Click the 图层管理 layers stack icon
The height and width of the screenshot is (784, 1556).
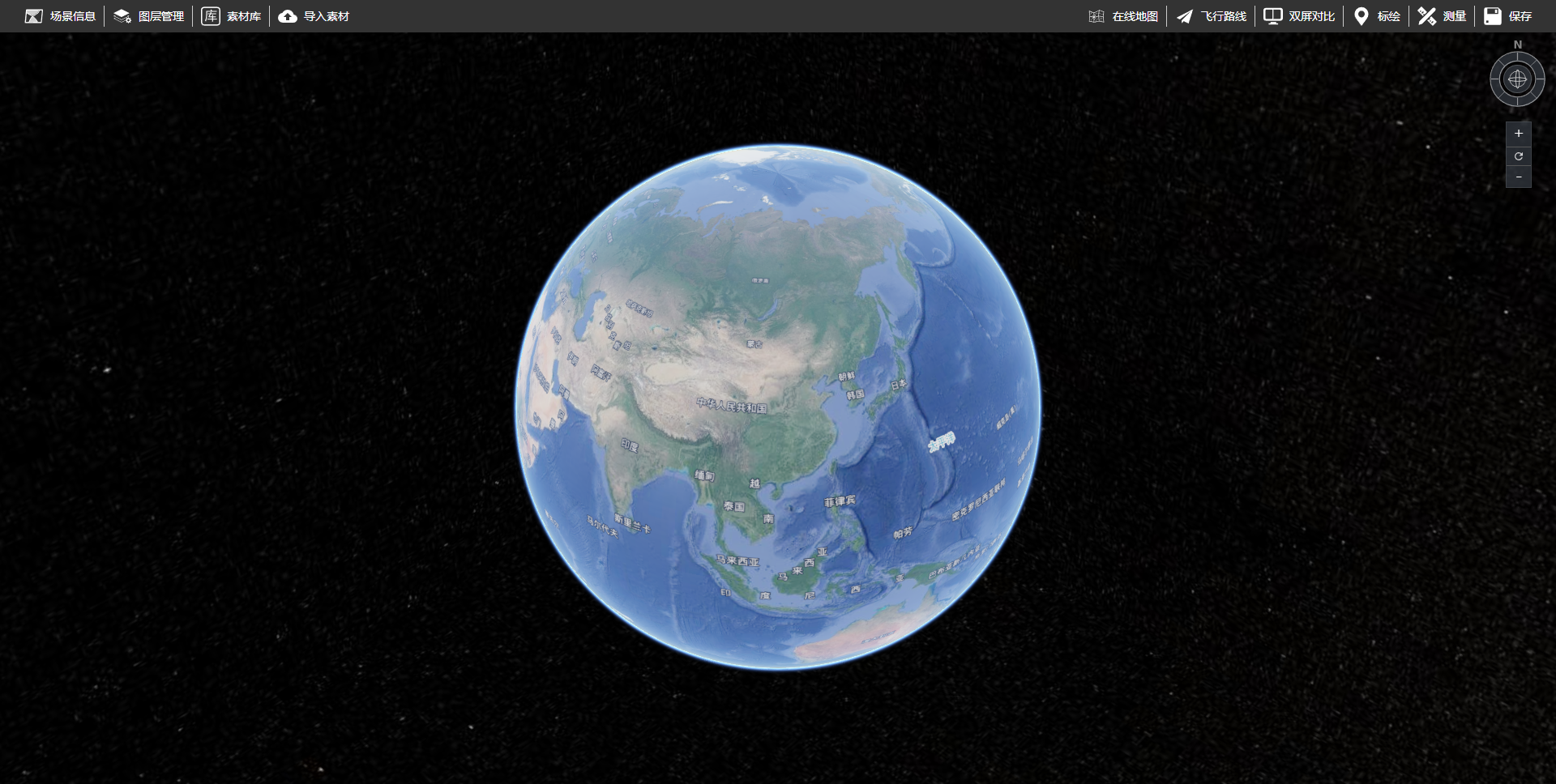pos(122,16)
